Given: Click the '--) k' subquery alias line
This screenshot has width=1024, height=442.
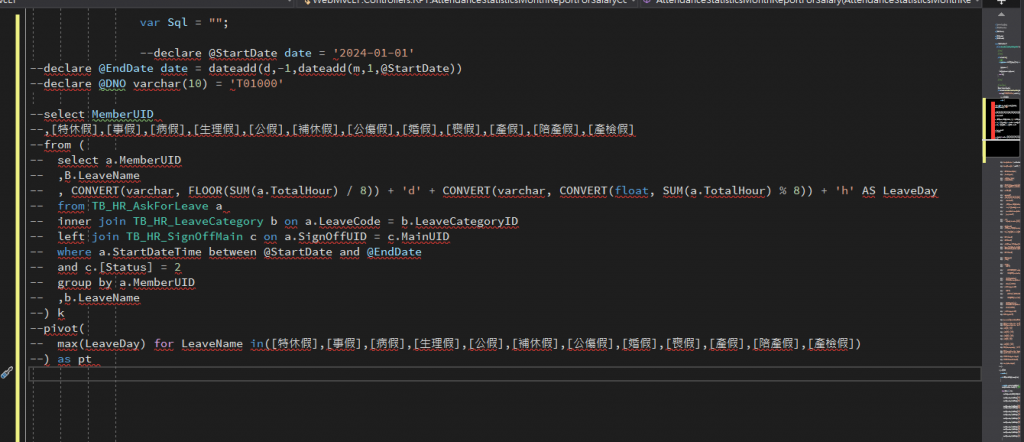Looking at the screenshot, I should pyautogui.click(x=48, y=313).
